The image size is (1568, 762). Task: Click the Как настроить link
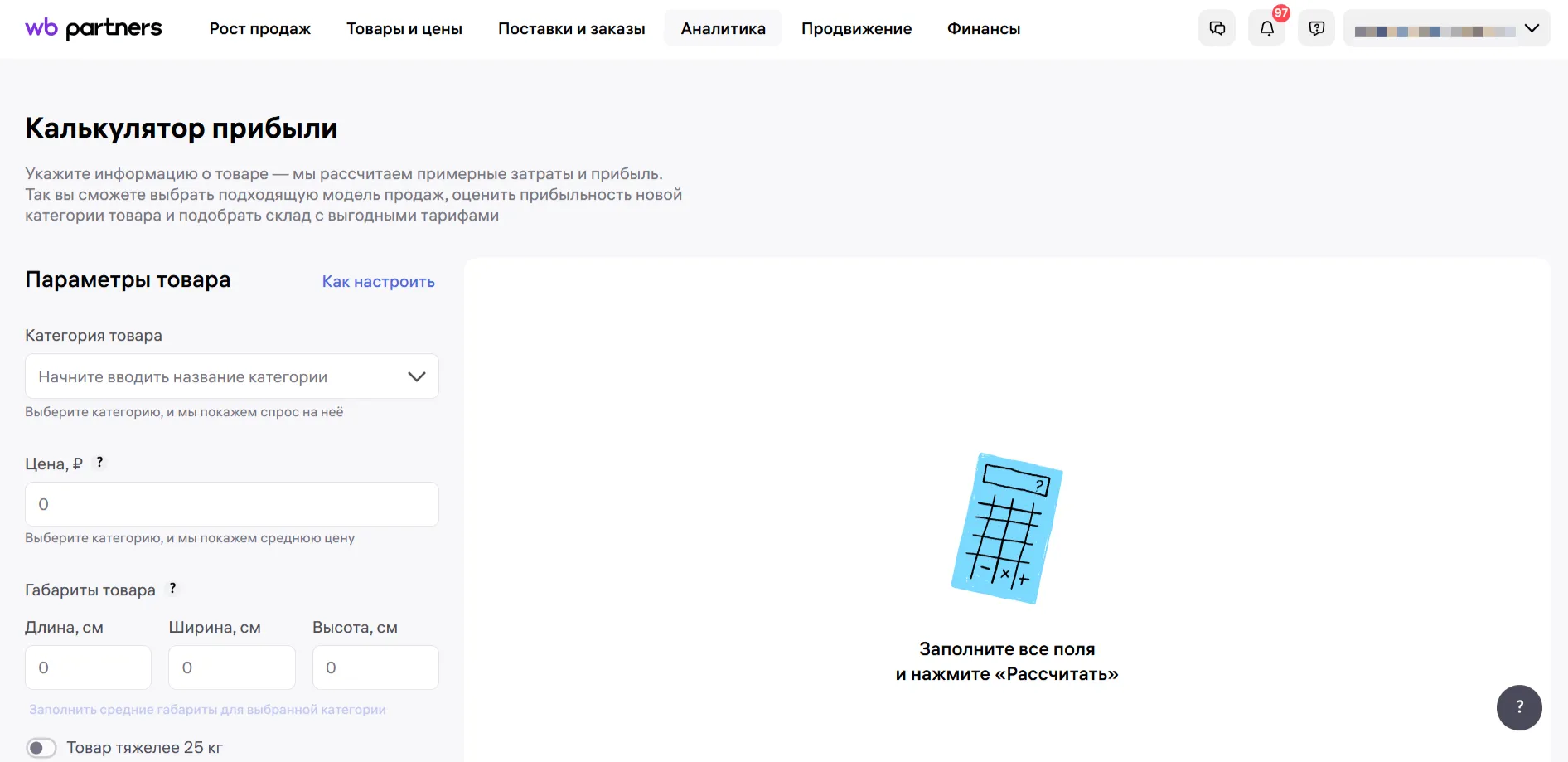coord(378,282)
